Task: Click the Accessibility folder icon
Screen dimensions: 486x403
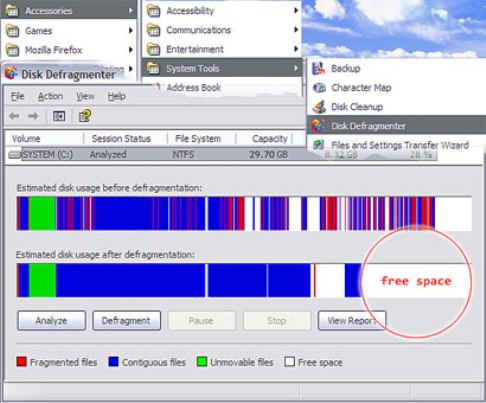Action: coord(153,11)
